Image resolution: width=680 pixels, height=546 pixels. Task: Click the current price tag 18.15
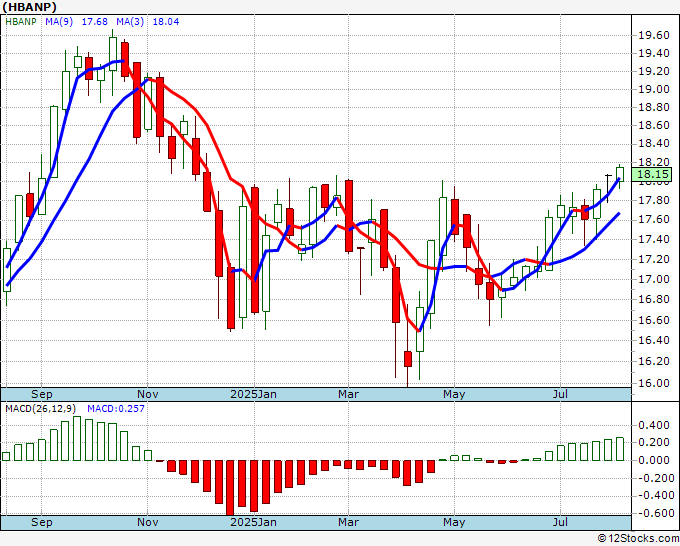pyautogui.click(x=652, y=174)
